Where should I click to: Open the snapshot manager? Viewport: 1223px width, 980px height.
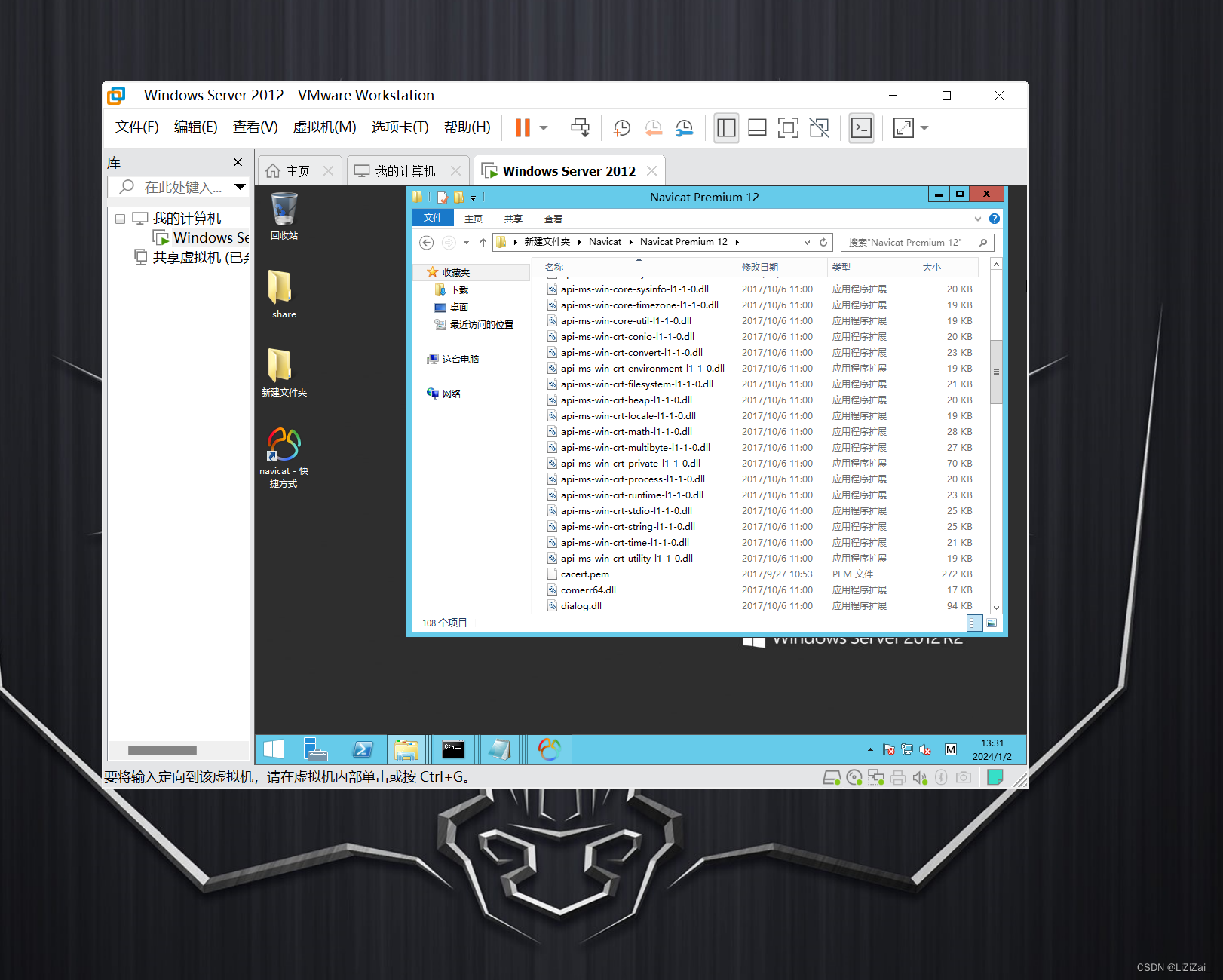coord(684,127)
